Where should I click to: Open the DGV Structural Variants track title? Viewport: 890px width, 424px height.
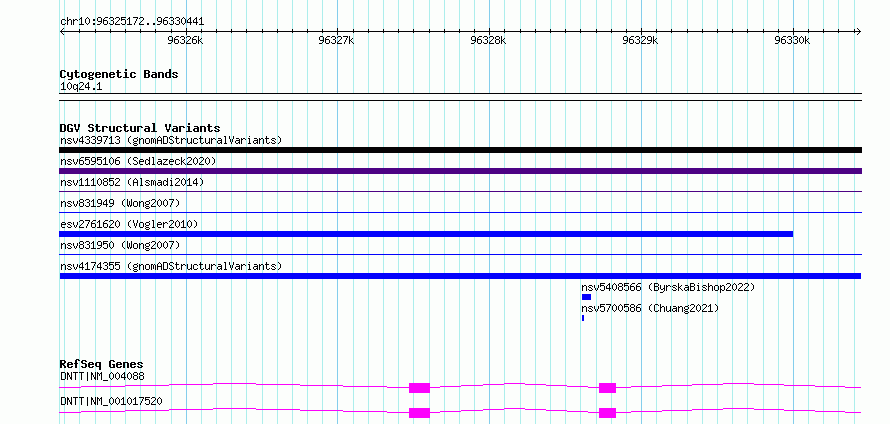(x=140, y=128)
